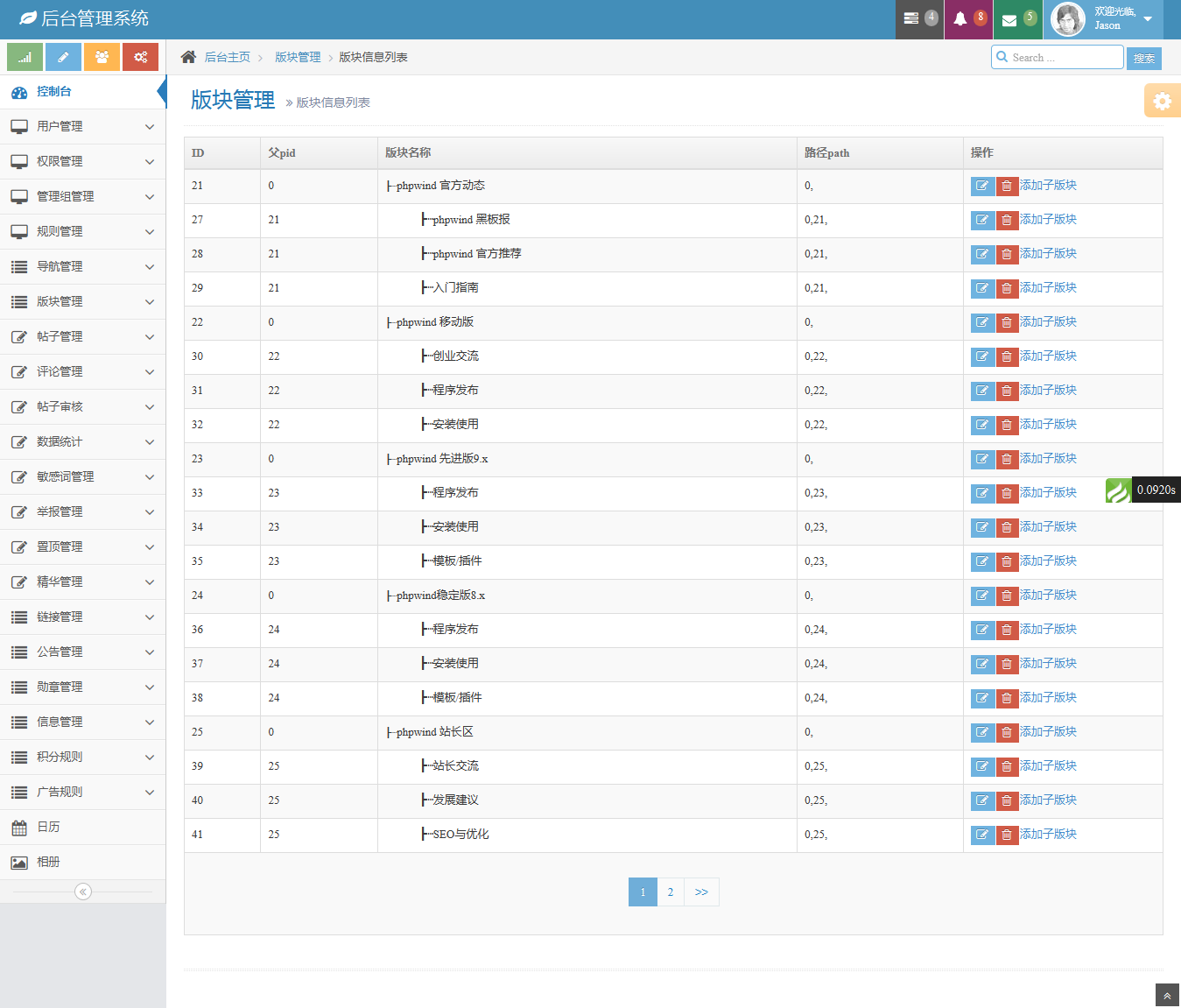Click the edit icon for phpwind 官方动态

point(982,186)
